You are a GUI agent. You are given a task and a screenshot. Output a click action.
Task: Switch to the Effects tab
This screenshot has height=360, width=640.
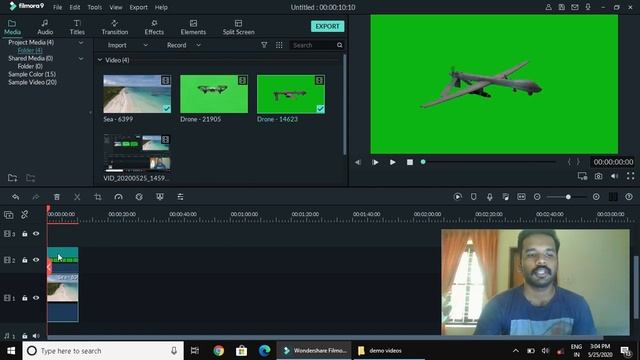pyautogui.click(x=154, y=27)
